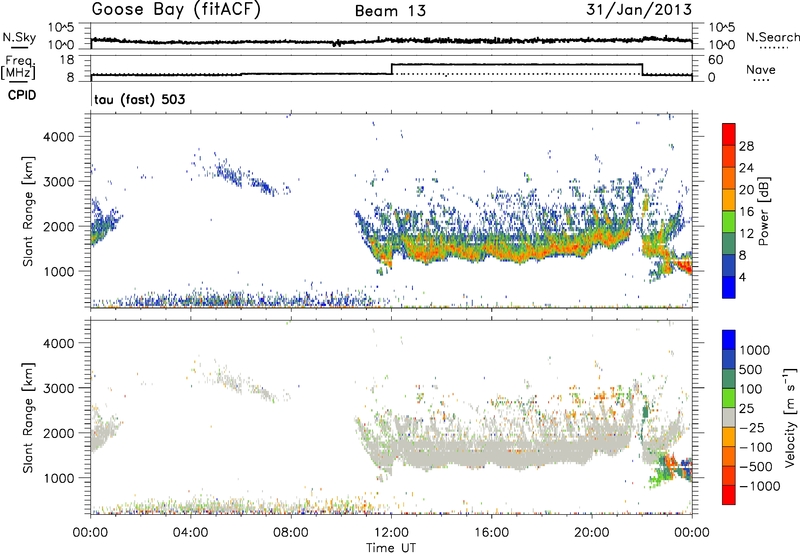Click the 'Power [dB]' colorbar label

point(764,211)
